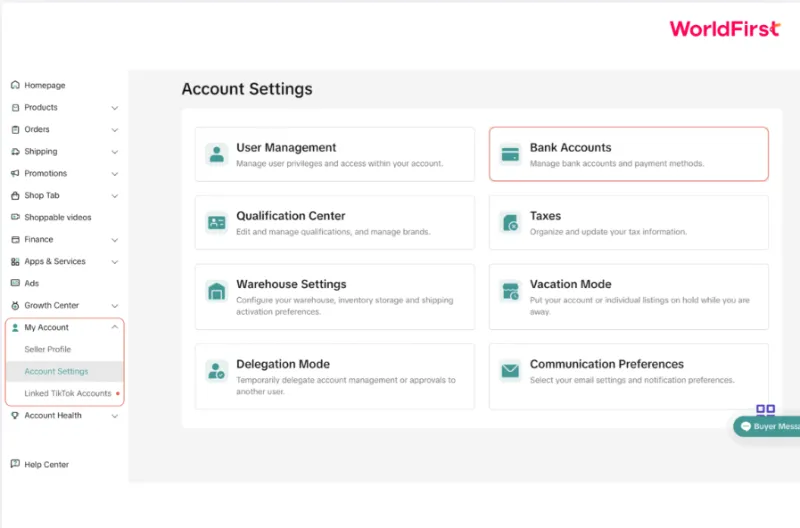Expand the Shop Tab menu chevron
Image resolution: width=800 pixels, height=528 pixels.
(115, 196)
